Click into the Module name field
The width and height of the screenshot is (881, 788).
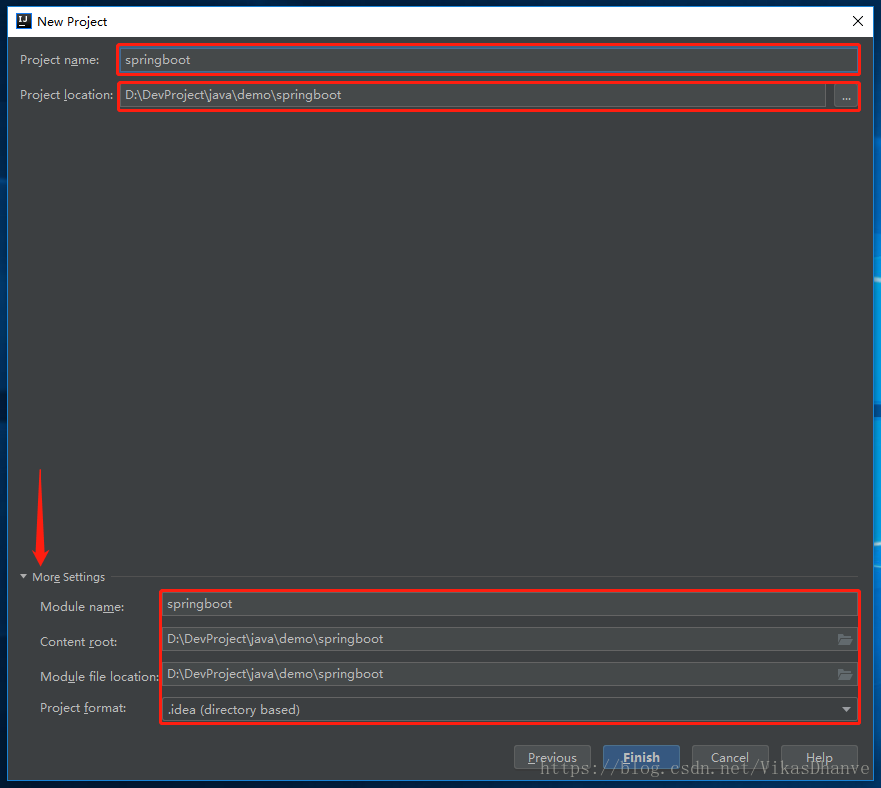click(510, 604)
